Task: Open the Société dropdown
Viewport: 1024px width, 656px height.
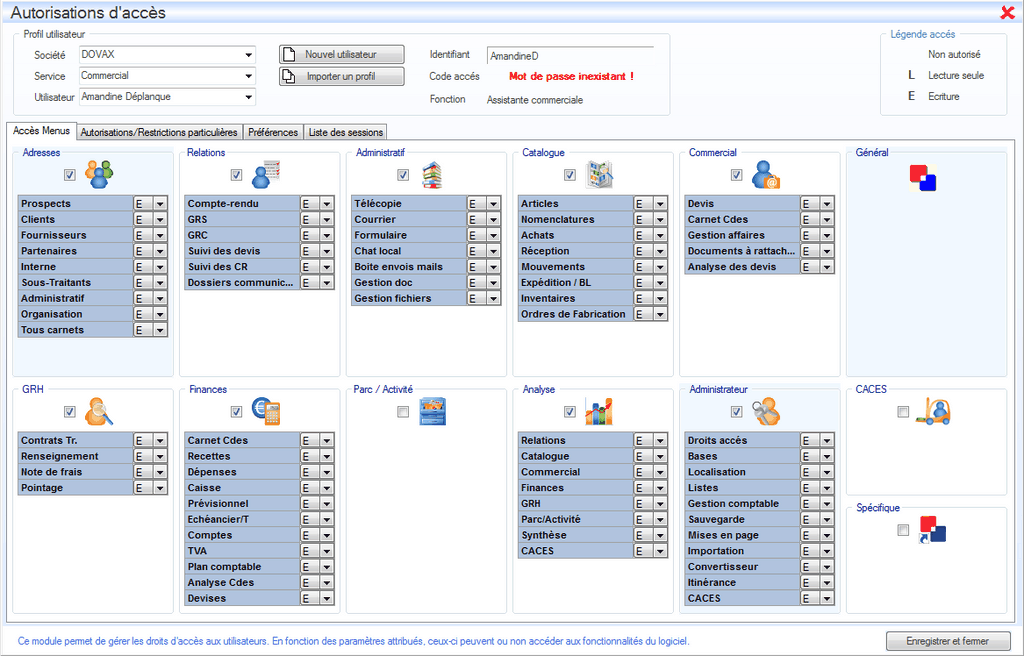Action: click(249, 55)
